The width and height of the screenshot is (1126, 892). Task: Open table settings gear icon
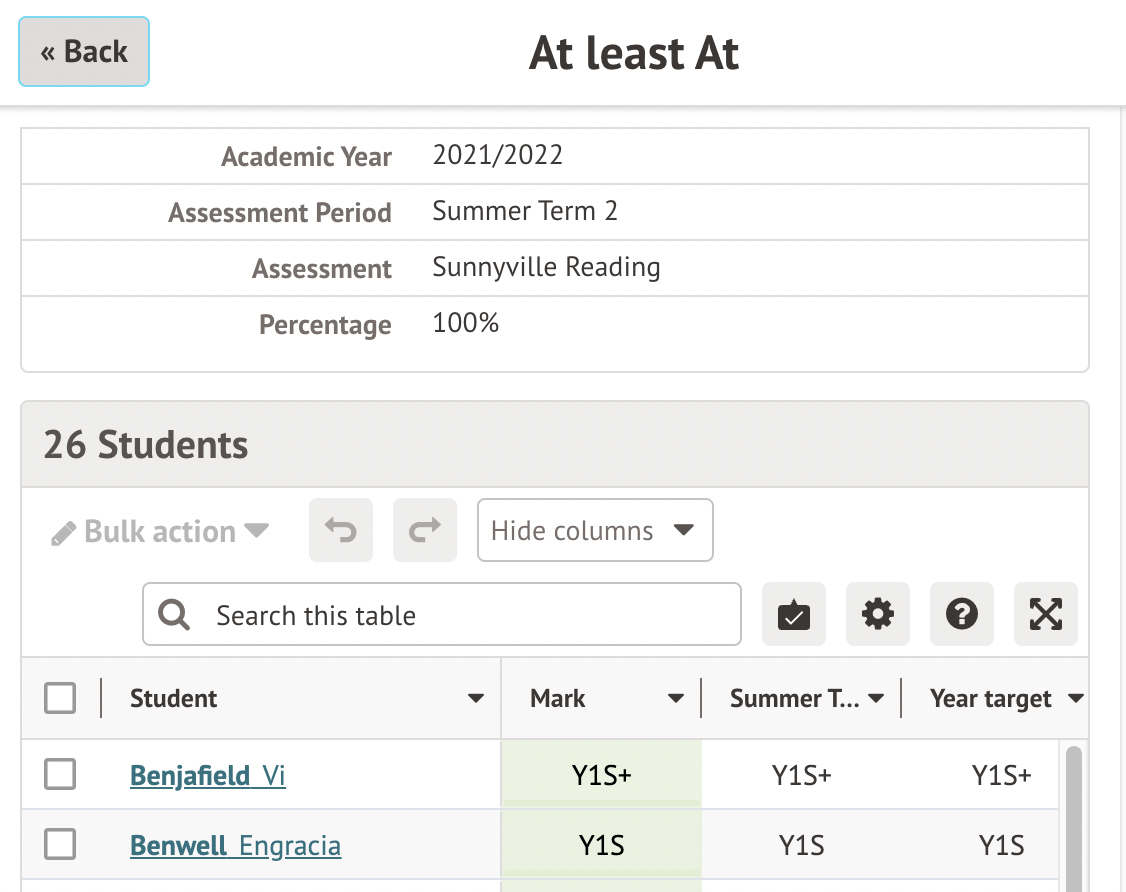(x=878, y=614)
